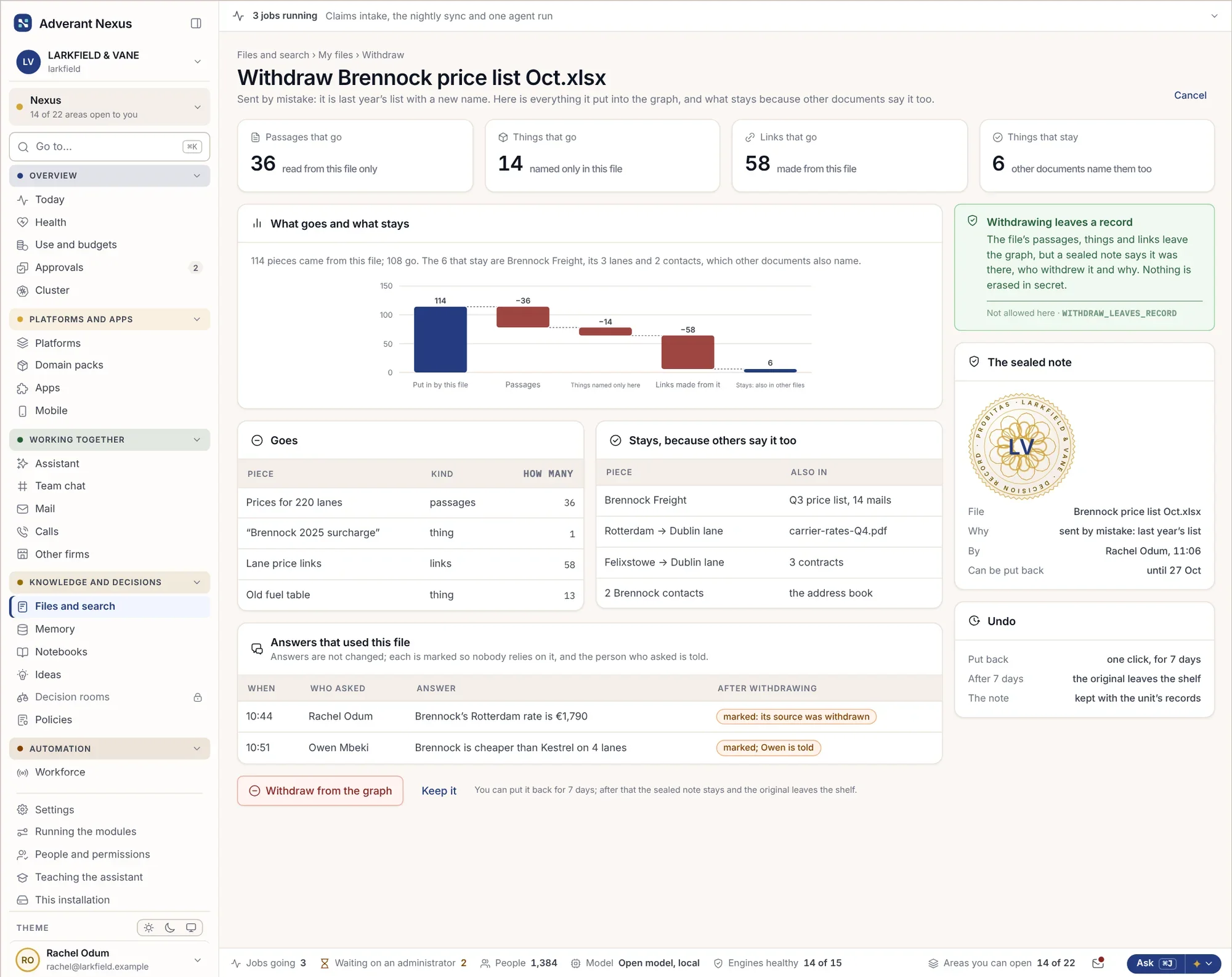1232x977 pixels.
Task: Click the red −58 links bar
Action: 687,352
